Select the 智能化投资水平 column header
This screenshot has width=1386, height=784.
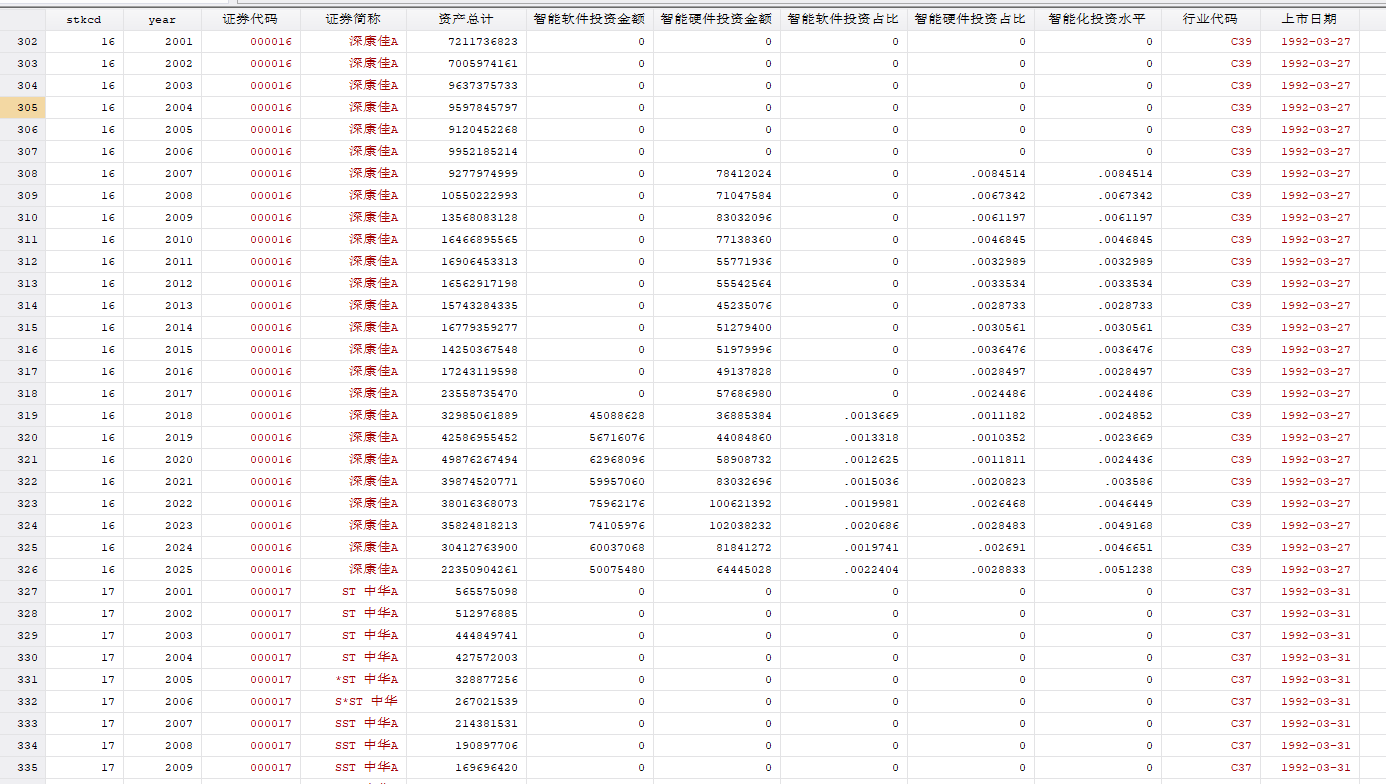click(x=1097, y=19)
